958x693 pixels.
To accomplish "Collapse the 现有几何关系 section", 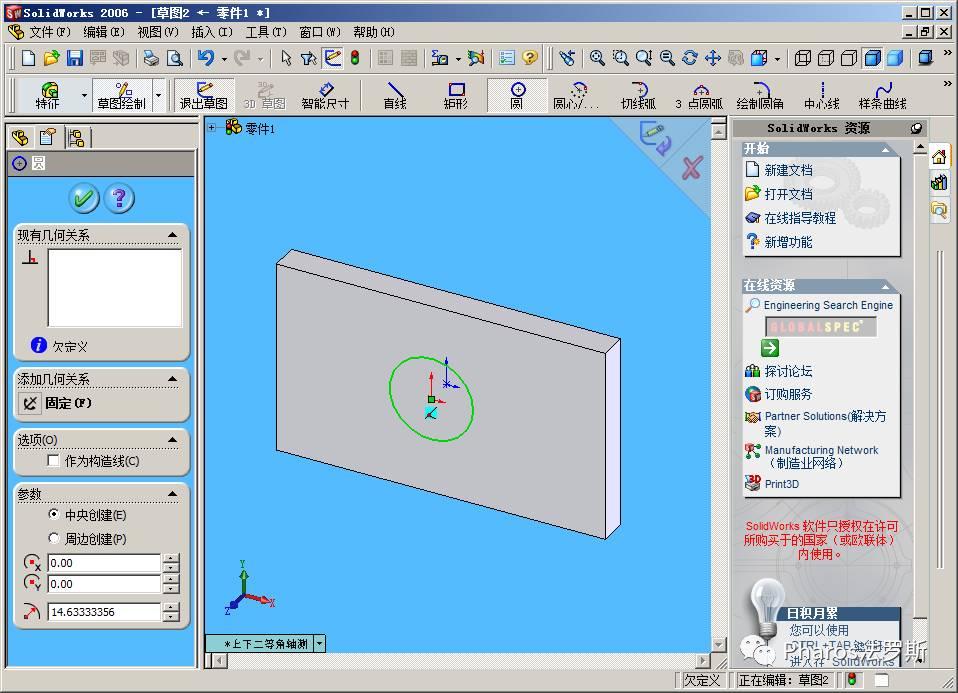I will 172,235.
